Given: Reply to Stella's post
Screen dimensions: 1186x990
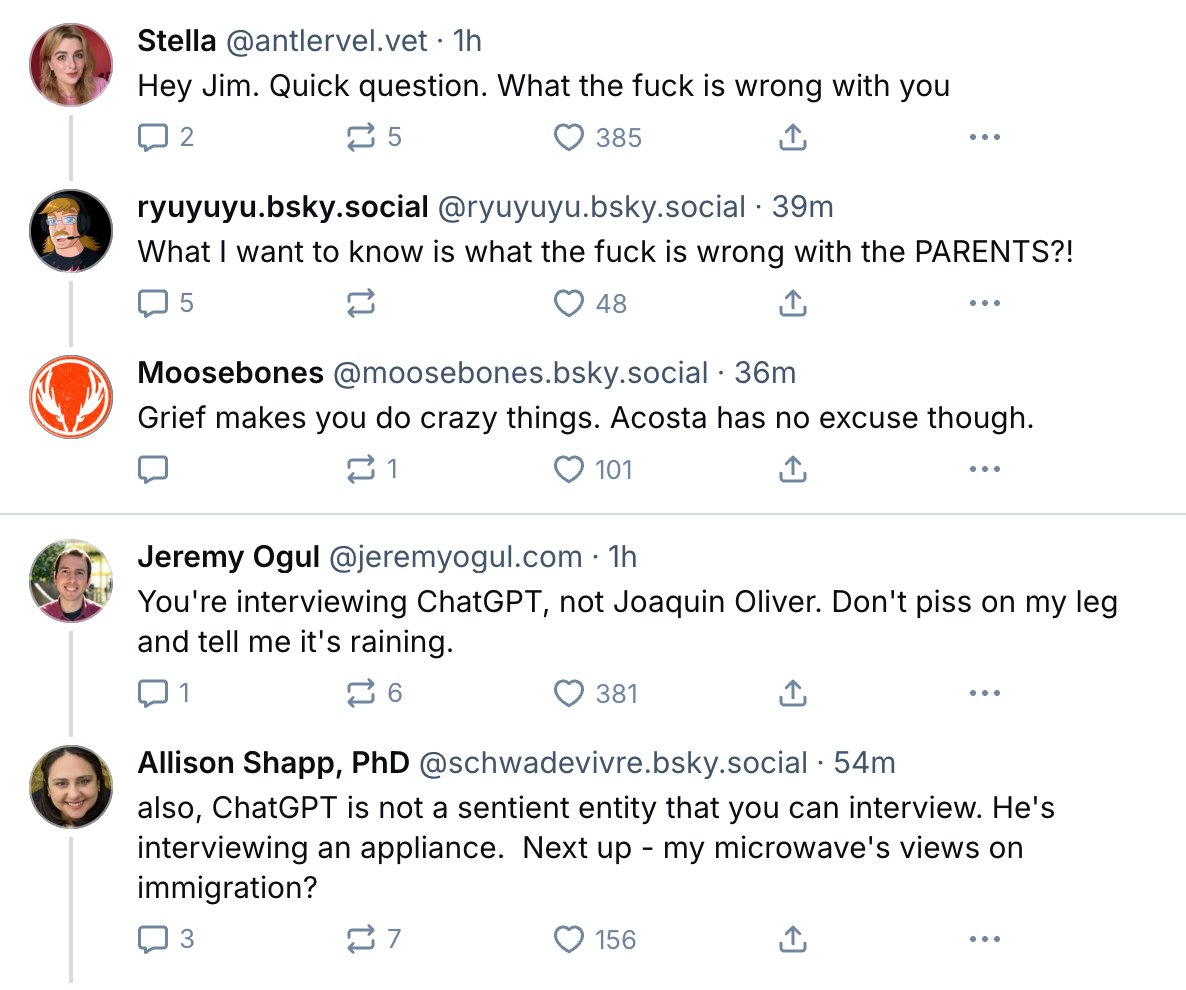Looking at the screenshot, I should (152, 137).
